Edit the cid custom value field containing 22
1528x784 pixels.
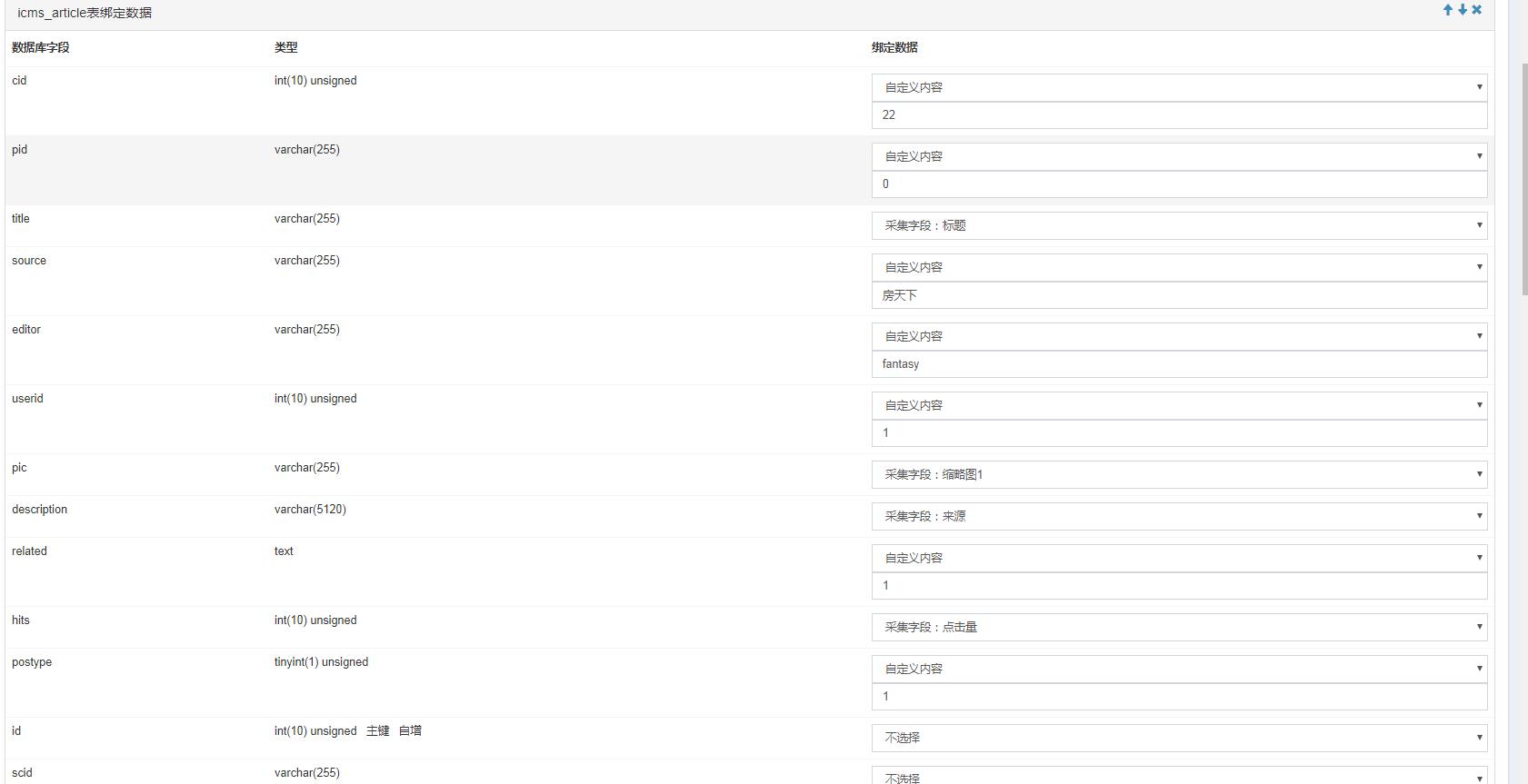pos(1179,115)
